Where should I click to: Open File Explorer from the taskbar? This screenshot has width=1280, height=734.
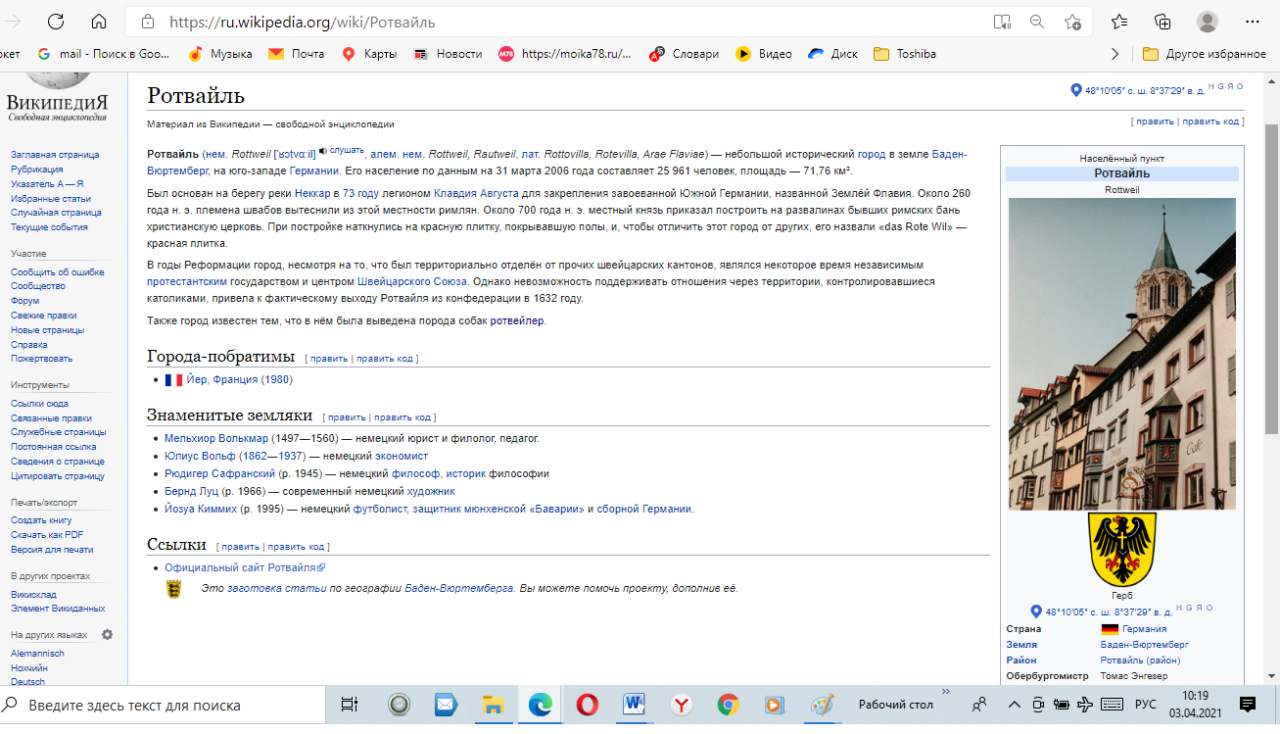(493, 705)
